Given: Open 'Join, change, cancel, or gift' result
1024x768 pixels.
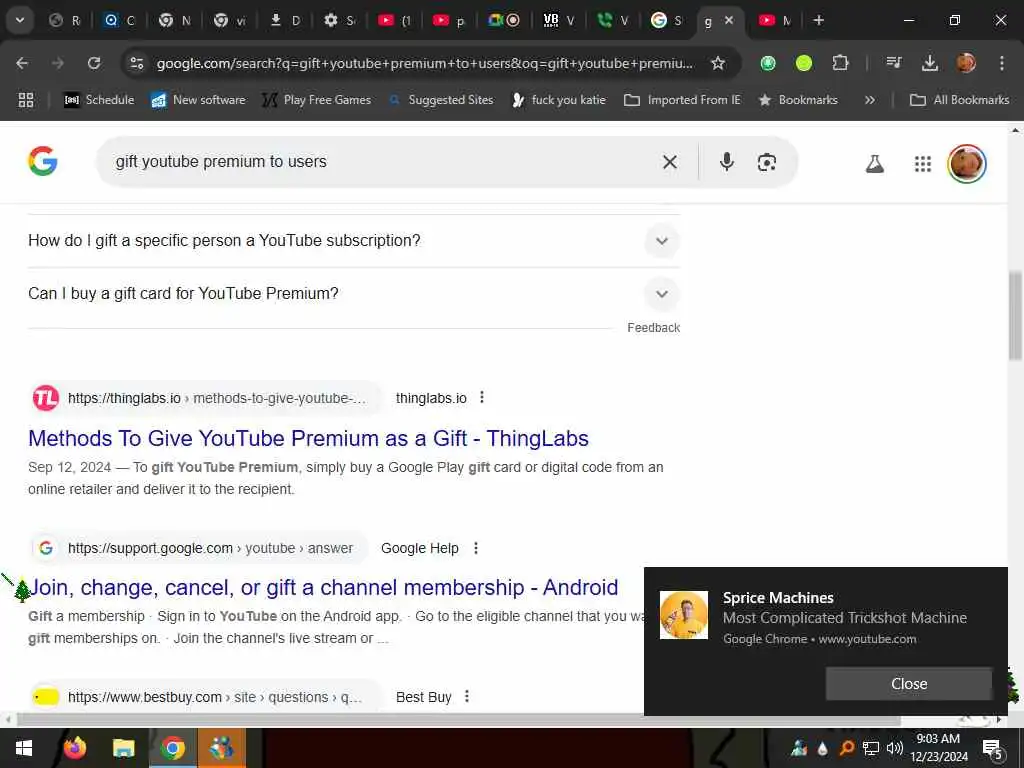Looking at the screenshot, I should 323,587.
